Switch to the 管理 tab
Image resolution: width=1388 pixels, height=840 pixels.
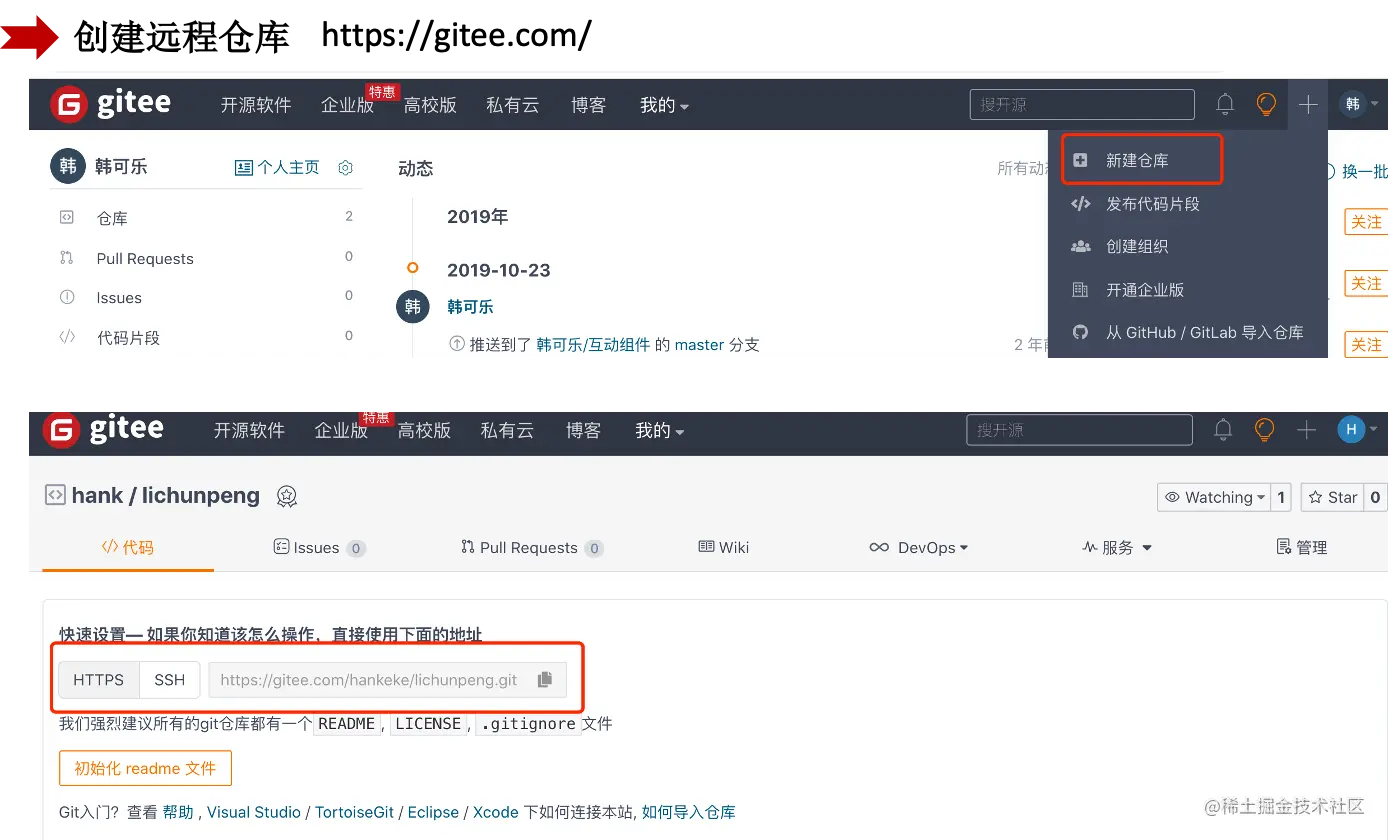point(1302,547)
